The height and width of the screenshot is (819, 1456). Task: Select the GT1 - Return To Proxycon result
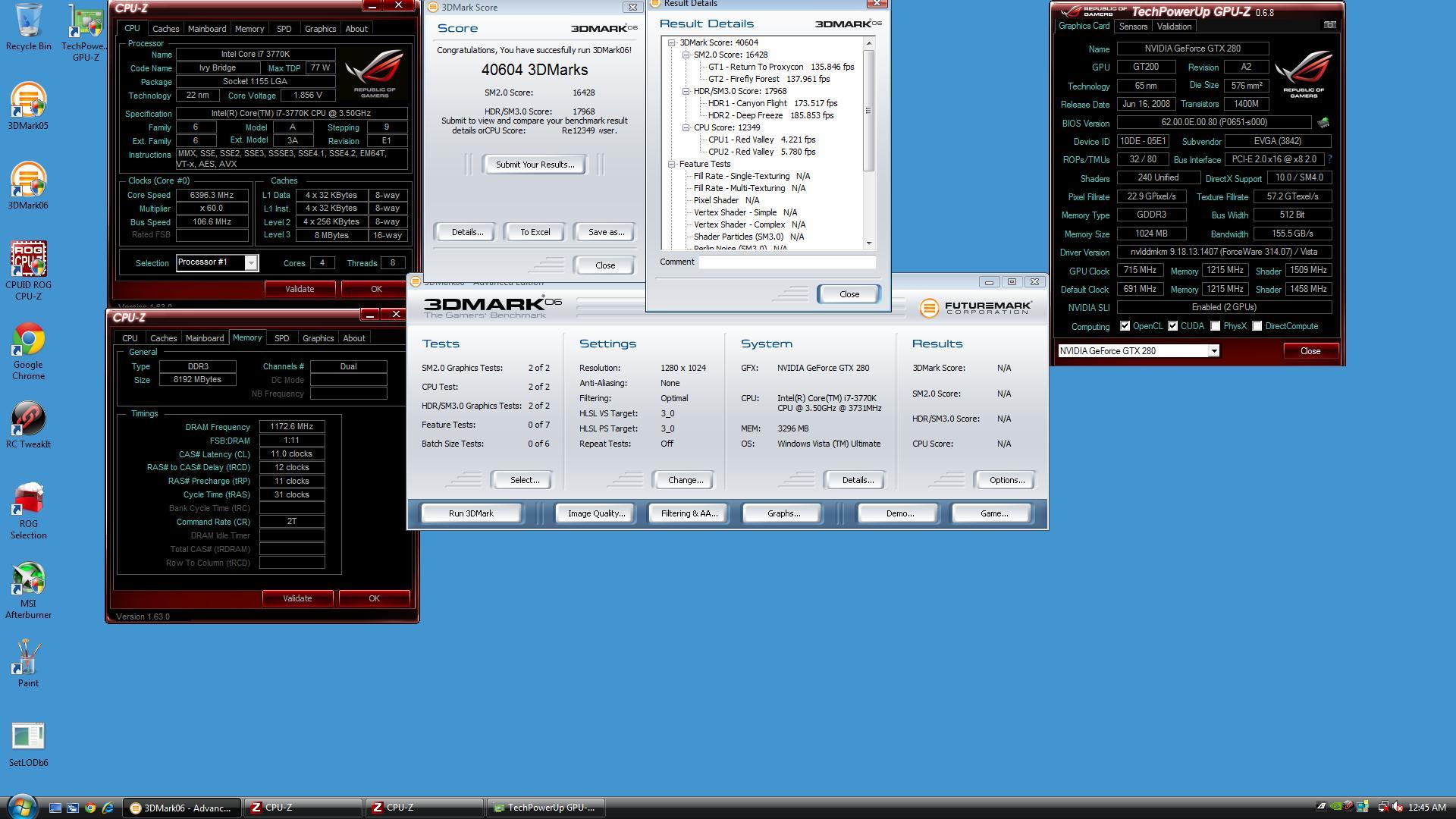click(x=780, y=67)
